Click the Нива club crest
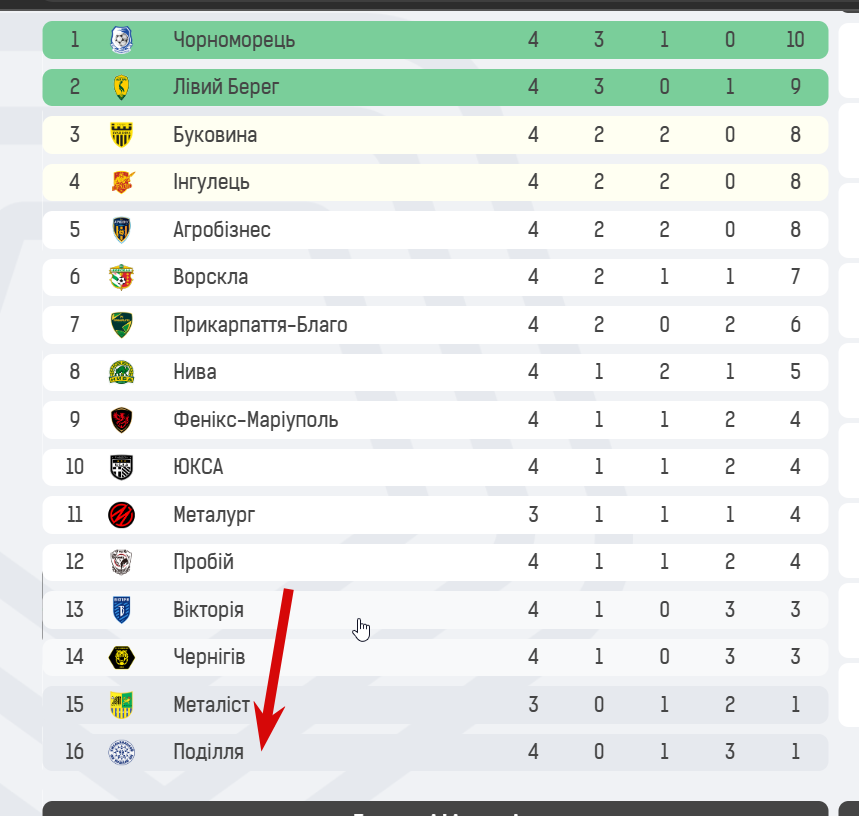This screenshot has width=859, height=816. pos(122,372)
